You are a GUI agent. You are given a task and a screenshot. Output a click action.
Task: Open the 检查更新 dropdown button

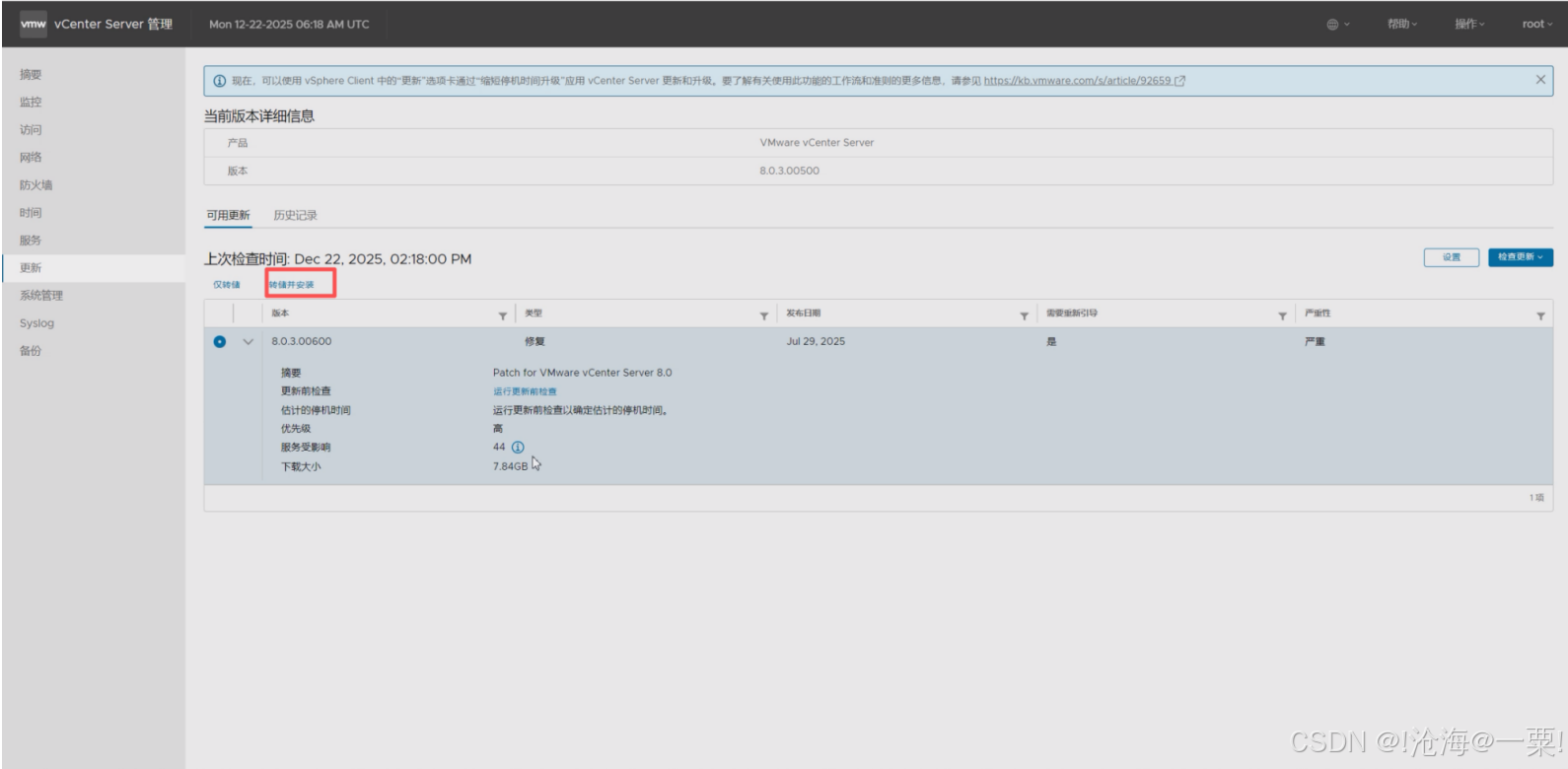1521,257
